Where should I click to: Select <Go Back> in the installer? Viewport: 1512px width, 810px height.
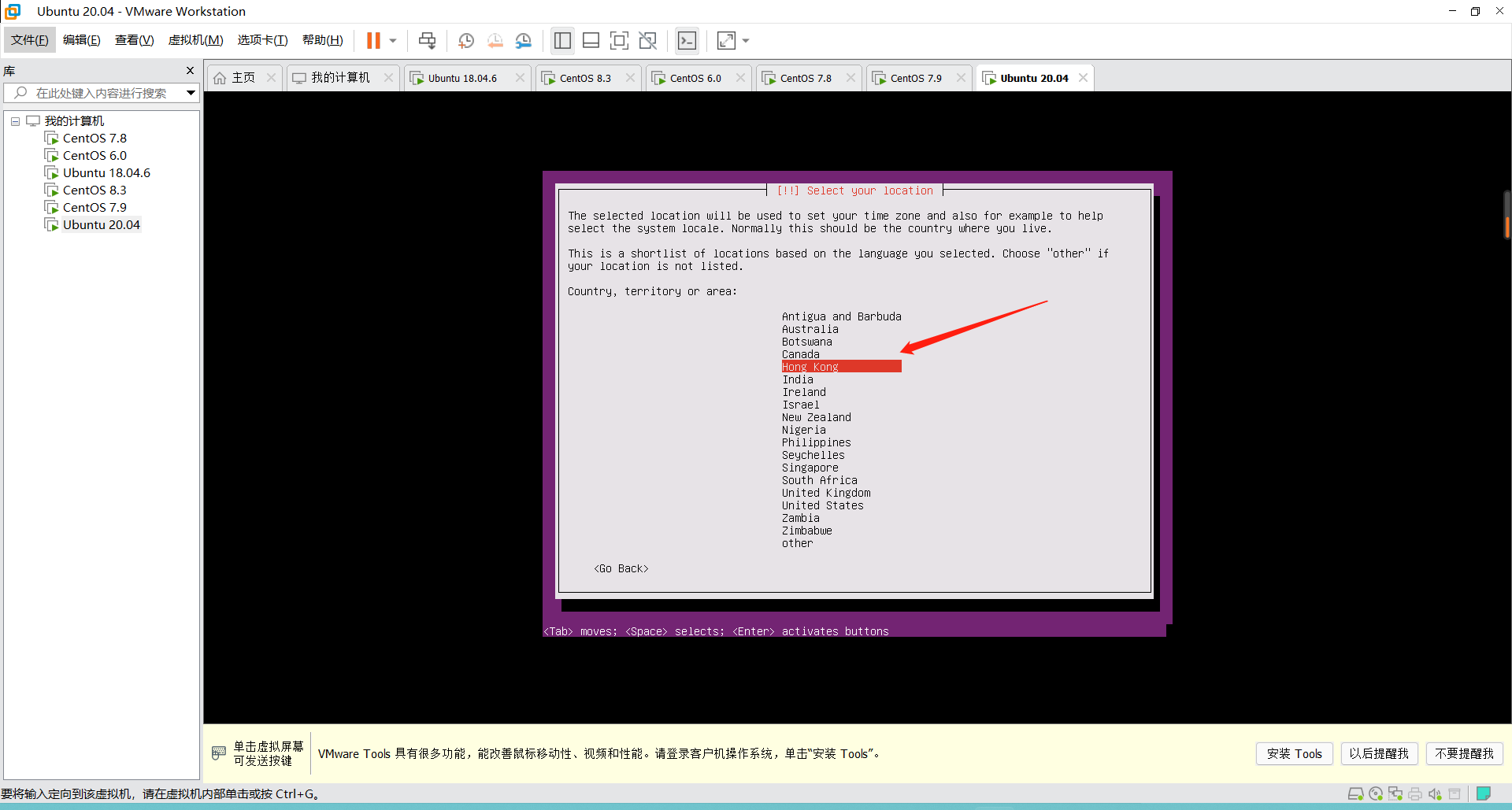[621, 568]
